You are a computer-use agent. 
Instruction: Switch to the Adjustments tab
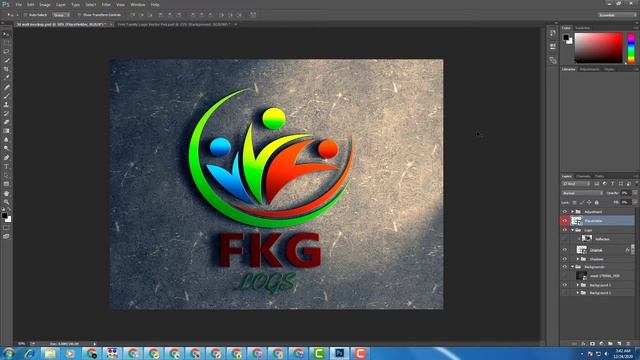pos(590,69)
